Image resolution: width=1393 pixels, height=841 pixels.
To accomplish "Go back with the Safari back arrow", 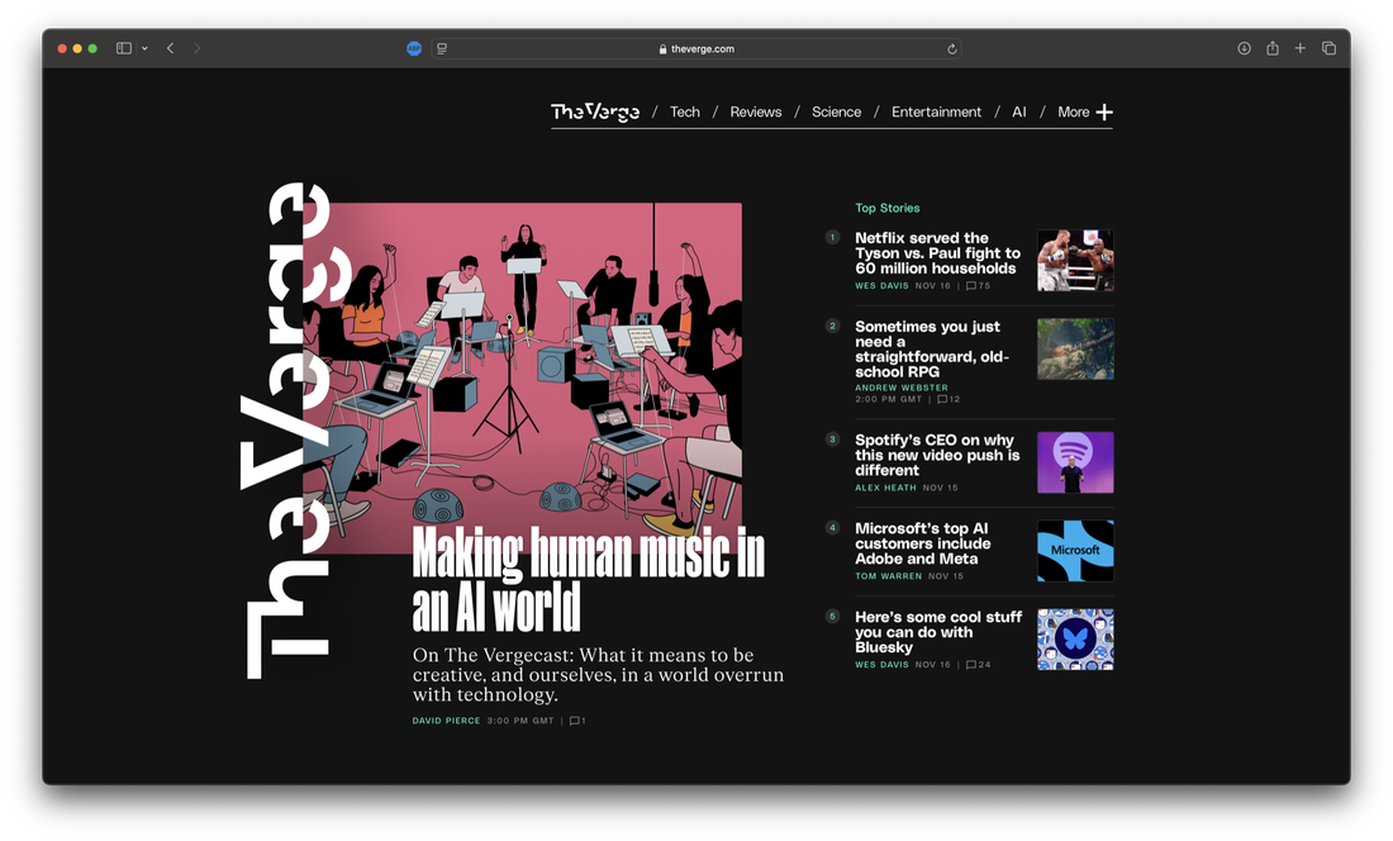I will pyautogui.click(x=170, y=48).
